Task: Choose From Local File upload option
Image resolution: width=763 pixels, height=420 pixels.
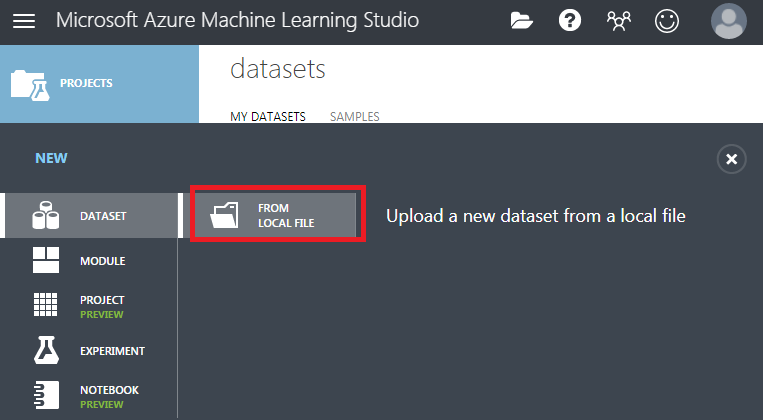Action: pos(276,215)
